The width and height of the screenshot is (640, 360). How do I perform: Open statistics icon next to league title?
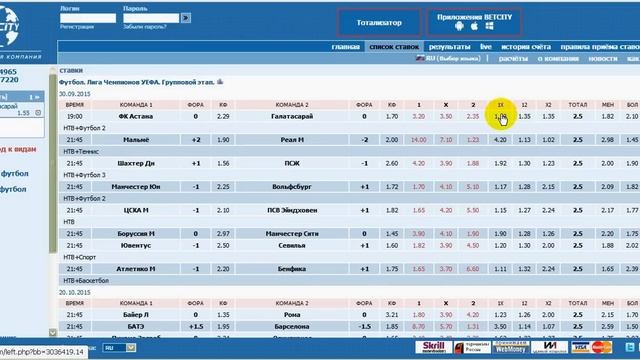220,82
